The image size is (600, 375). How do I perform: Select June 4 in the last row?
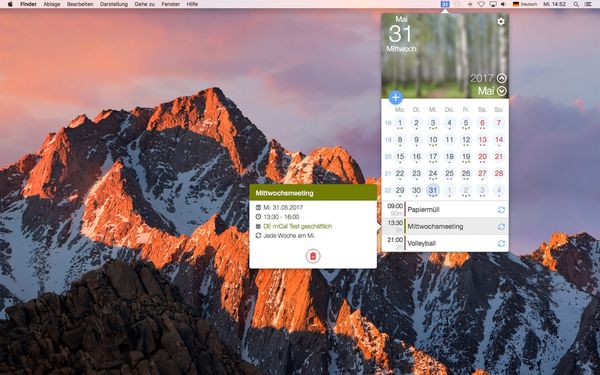499,190
